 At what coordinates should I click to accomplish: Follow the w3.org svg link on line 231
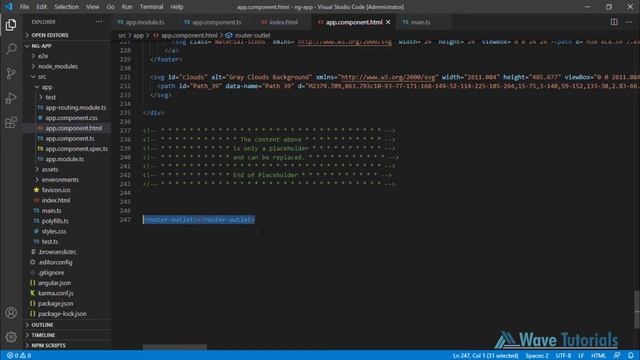[x=388, y=77]
